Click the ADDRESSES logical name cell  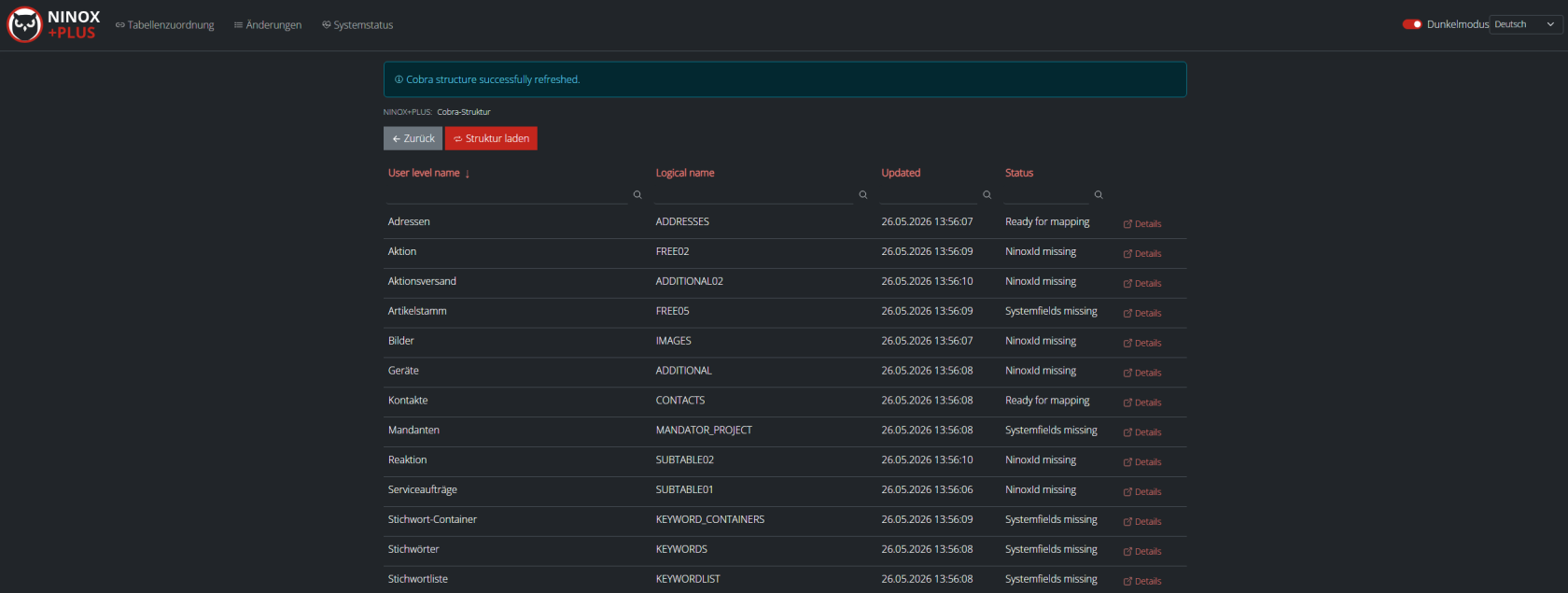pos(682,222)
